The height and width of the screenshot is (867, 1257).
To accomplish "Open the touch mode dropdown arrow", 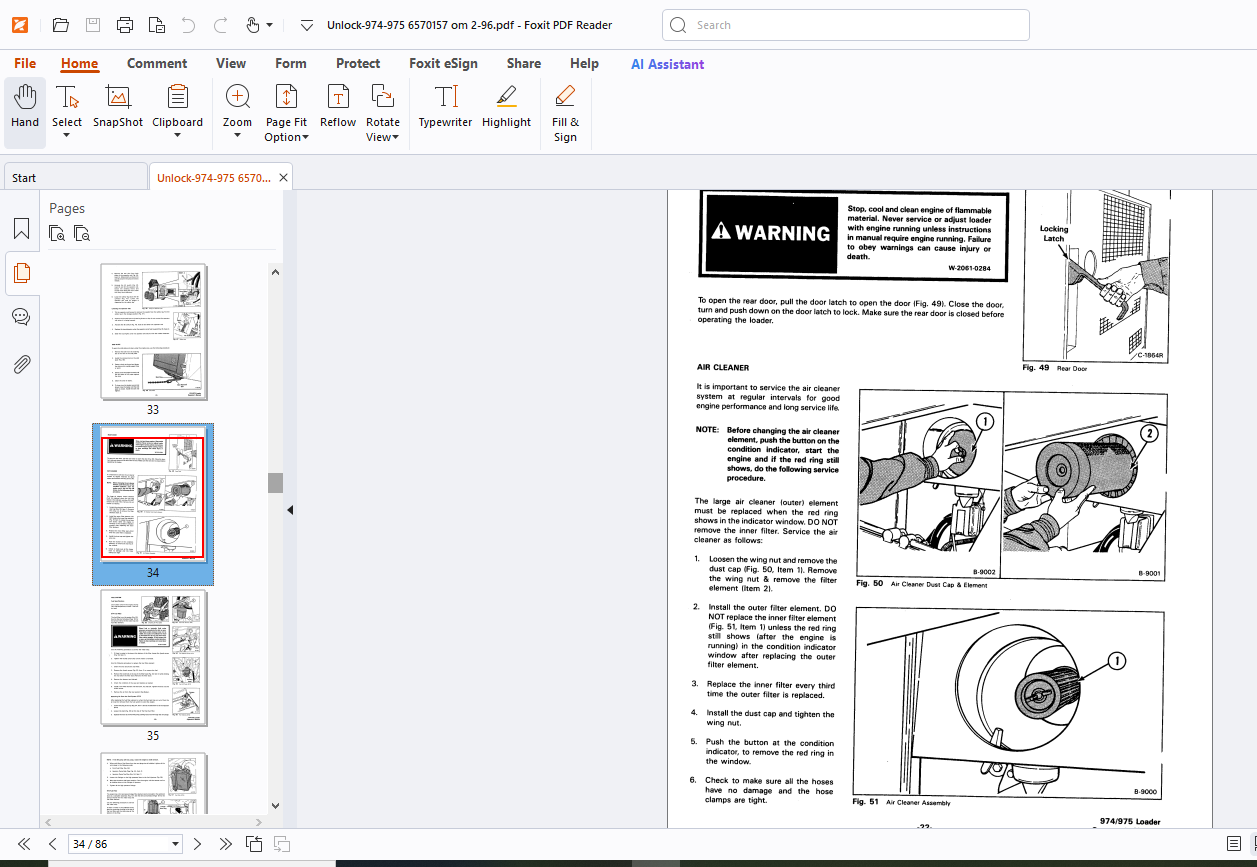I will 270,25.
